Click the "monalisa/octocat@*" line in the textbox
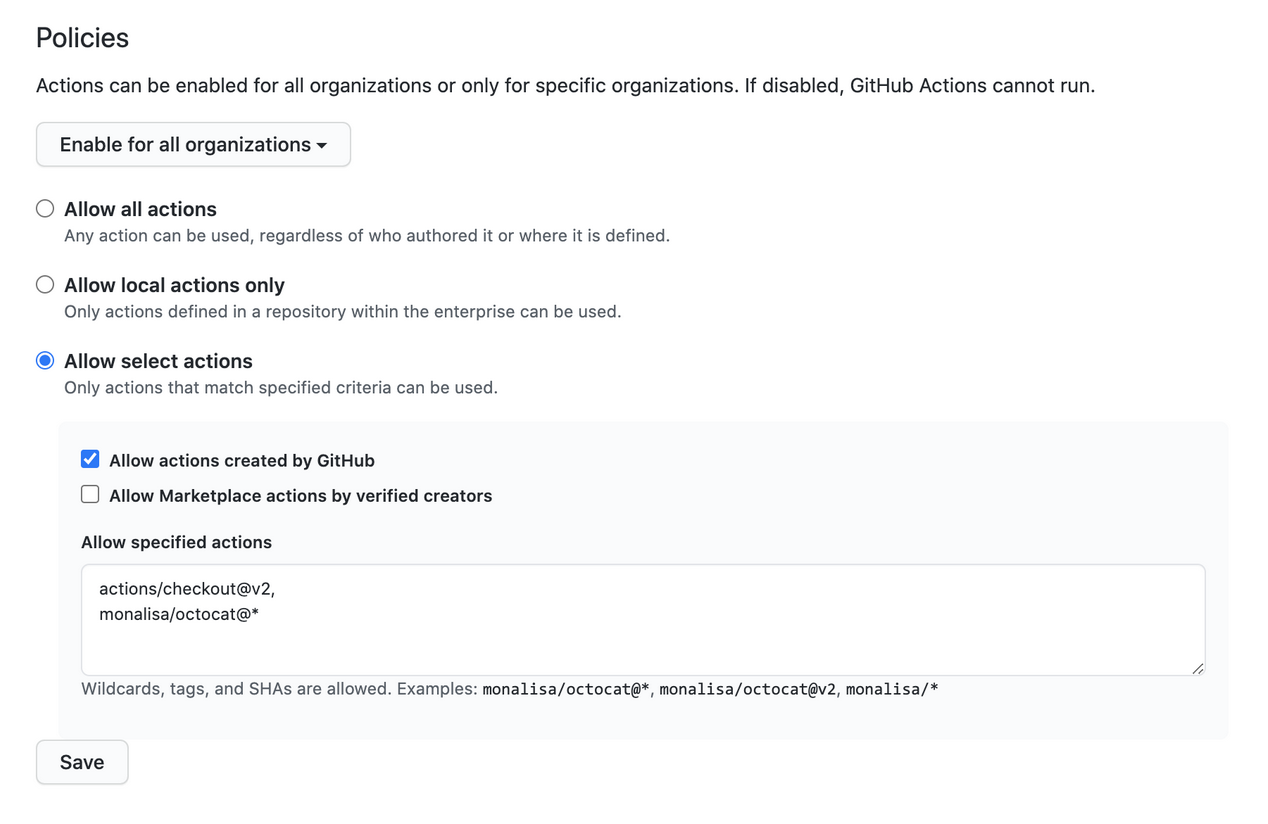This screenshot has height=824, width=1268. (x=179, y=614)
